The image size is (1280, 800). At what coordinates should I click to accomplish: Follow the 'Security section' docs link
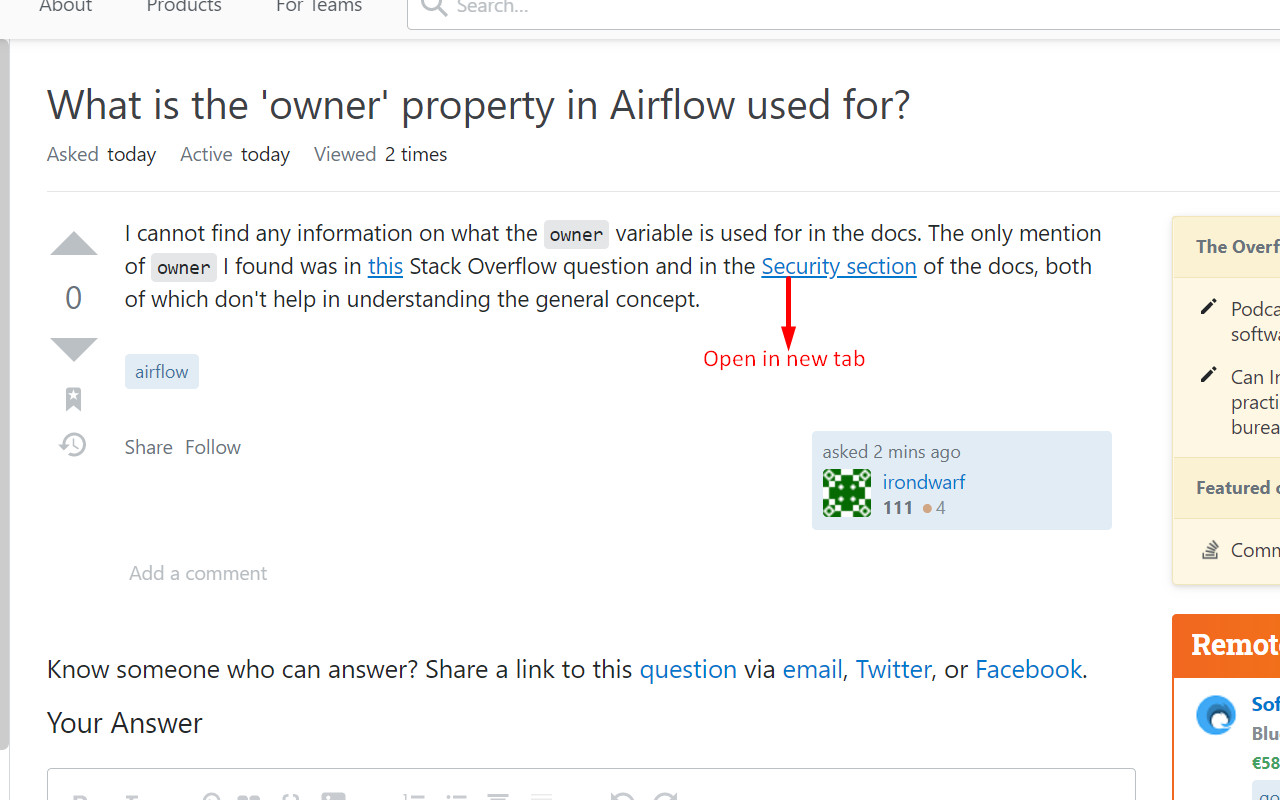pos(839,266)
